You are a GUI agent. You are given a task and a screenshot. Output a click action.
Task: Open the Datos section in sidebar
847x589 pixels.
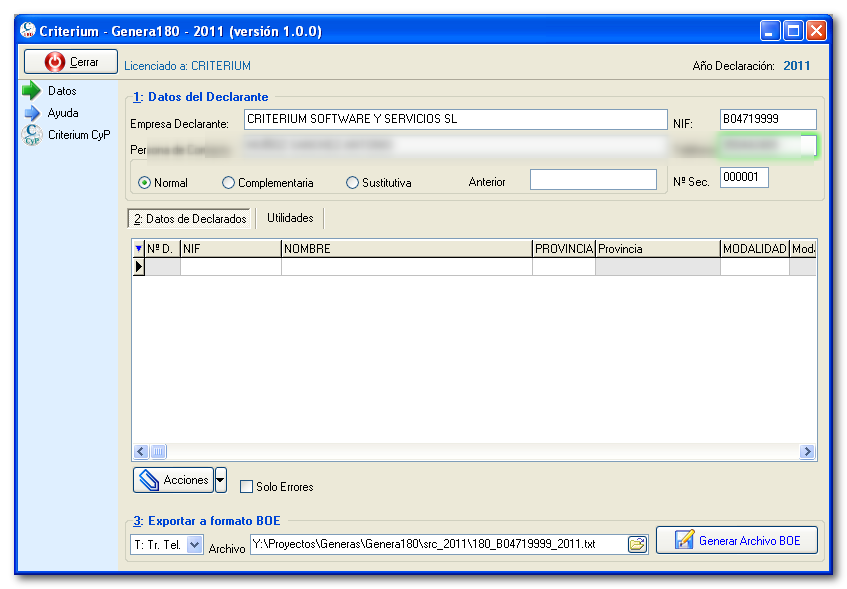point(62,91)
